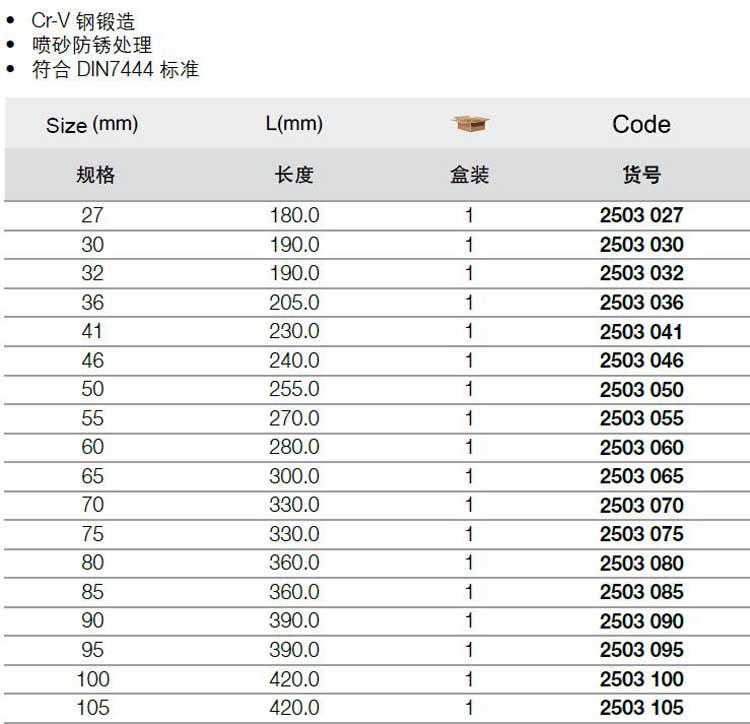Click the 货号 subheader label
This screenshot has width=750, height=724.
click(x=641, y=175)
